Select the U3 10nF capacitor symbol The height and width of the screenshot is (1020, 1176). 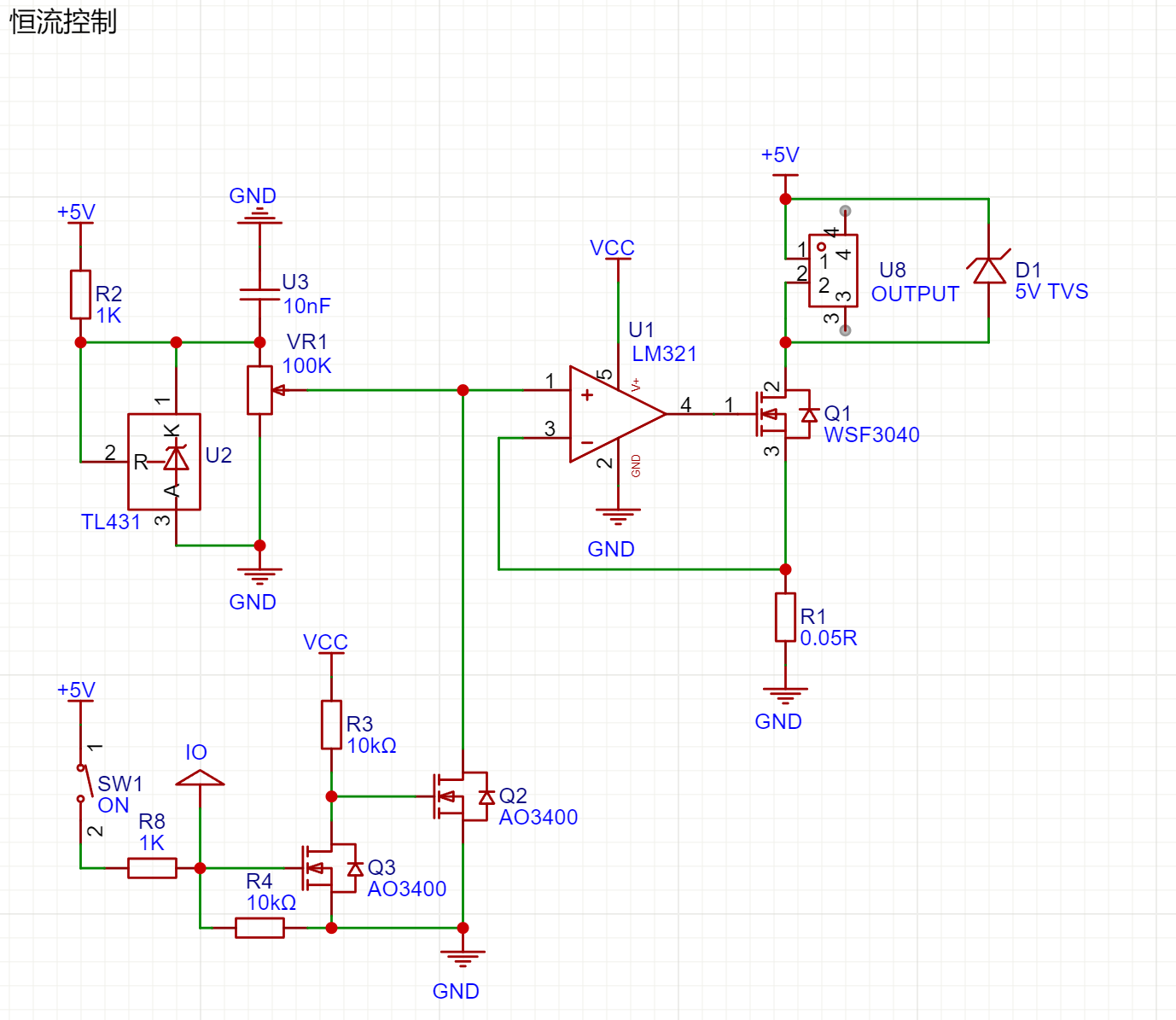click(259, 294)
